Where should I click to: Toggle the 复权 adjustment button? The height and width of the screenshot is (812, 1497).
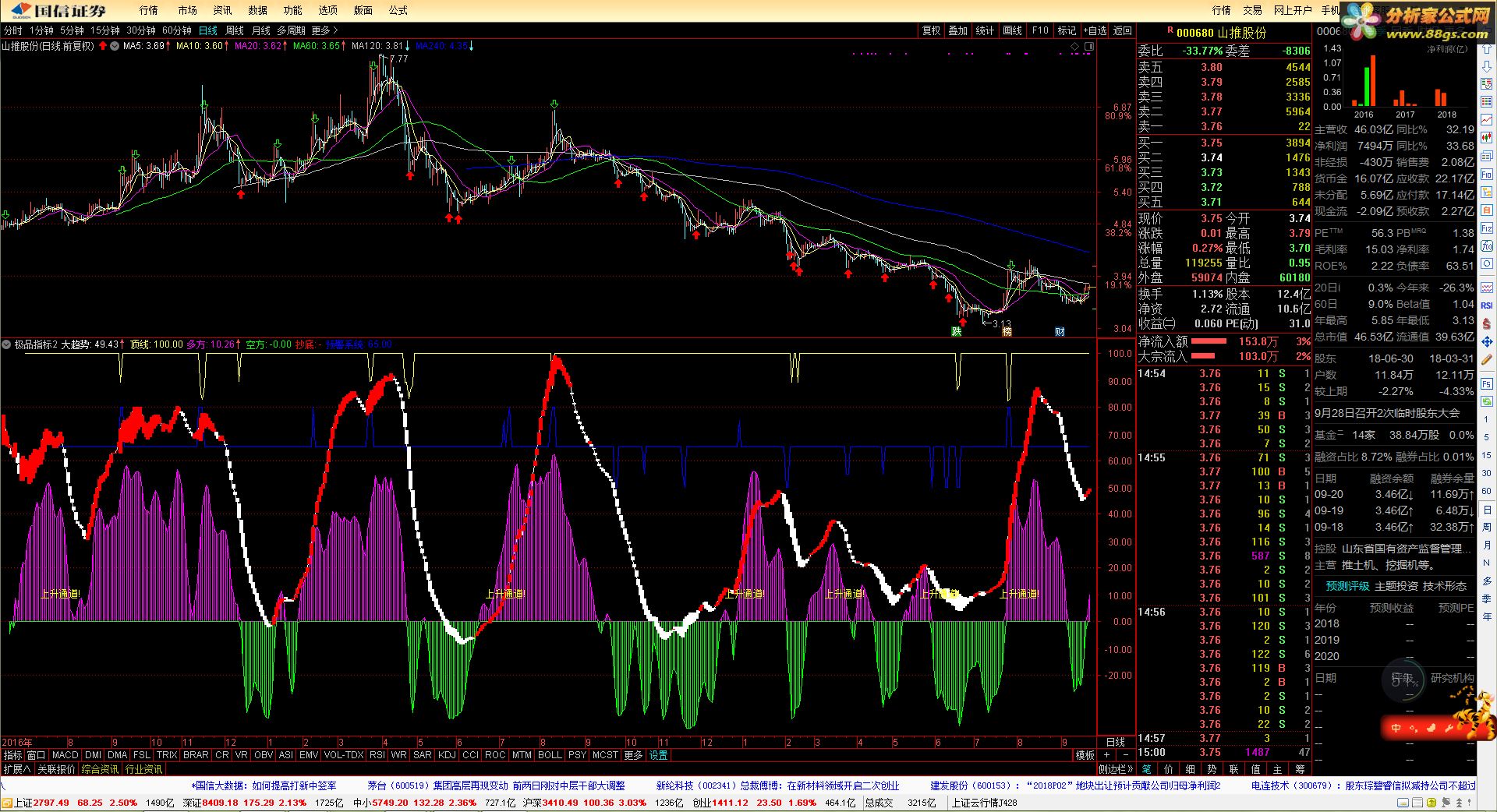coord(931,30)
